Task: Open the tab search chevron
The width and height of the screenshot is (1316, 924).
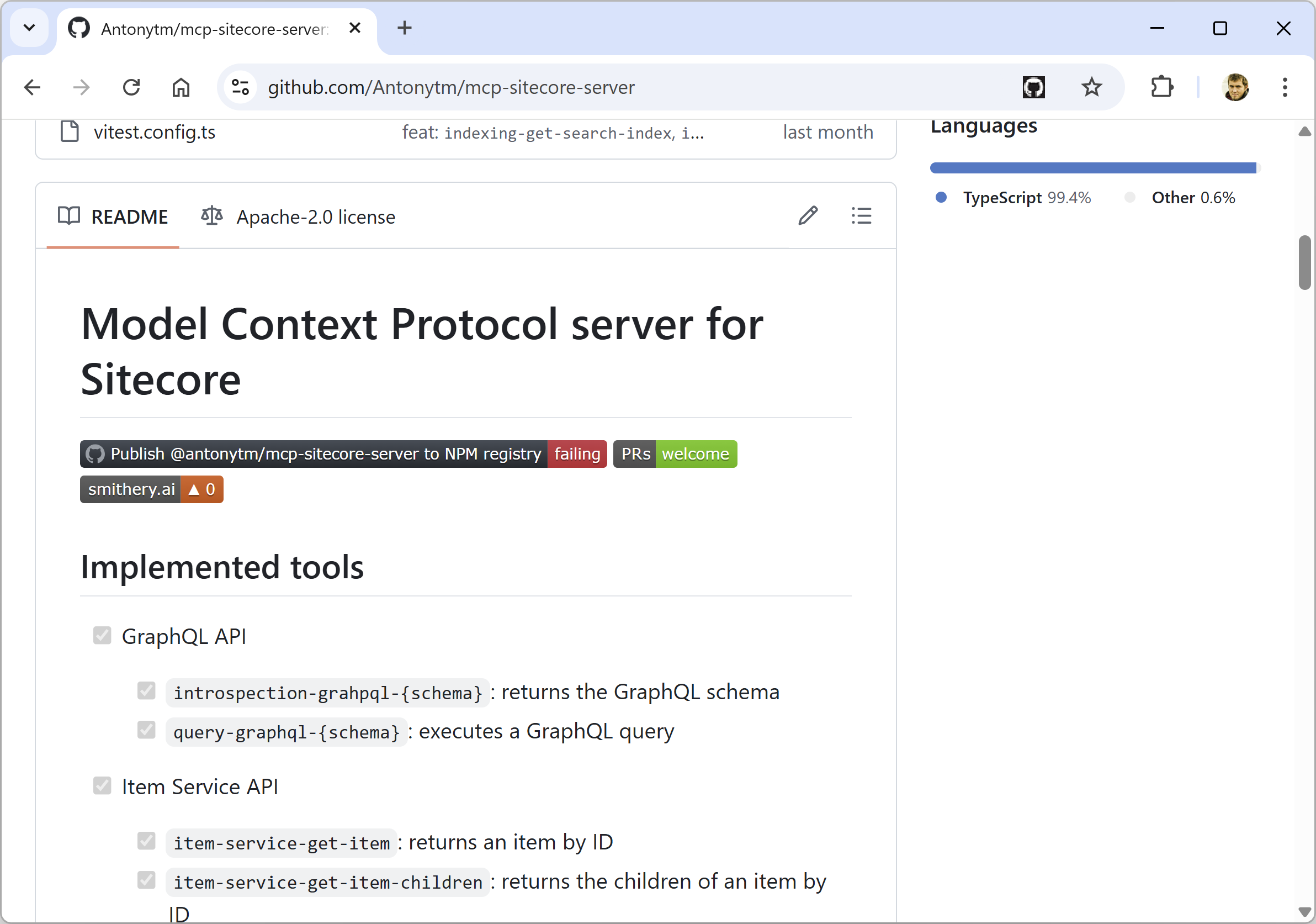Action: tap(30, 28)
